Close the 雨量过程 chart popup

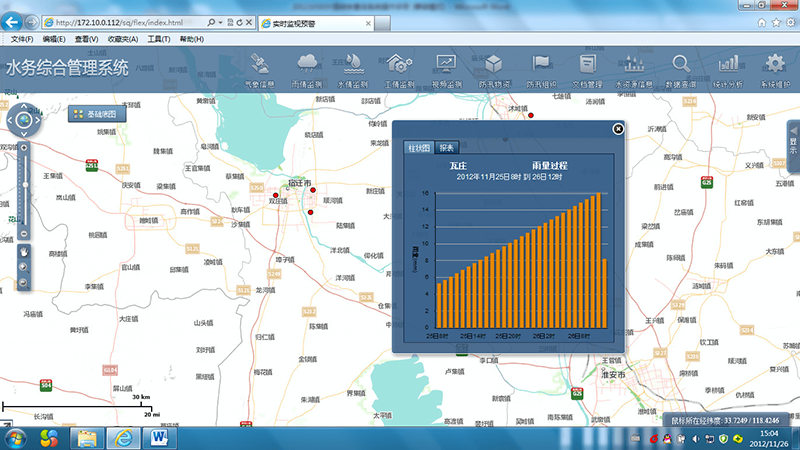tap(618, 128)
